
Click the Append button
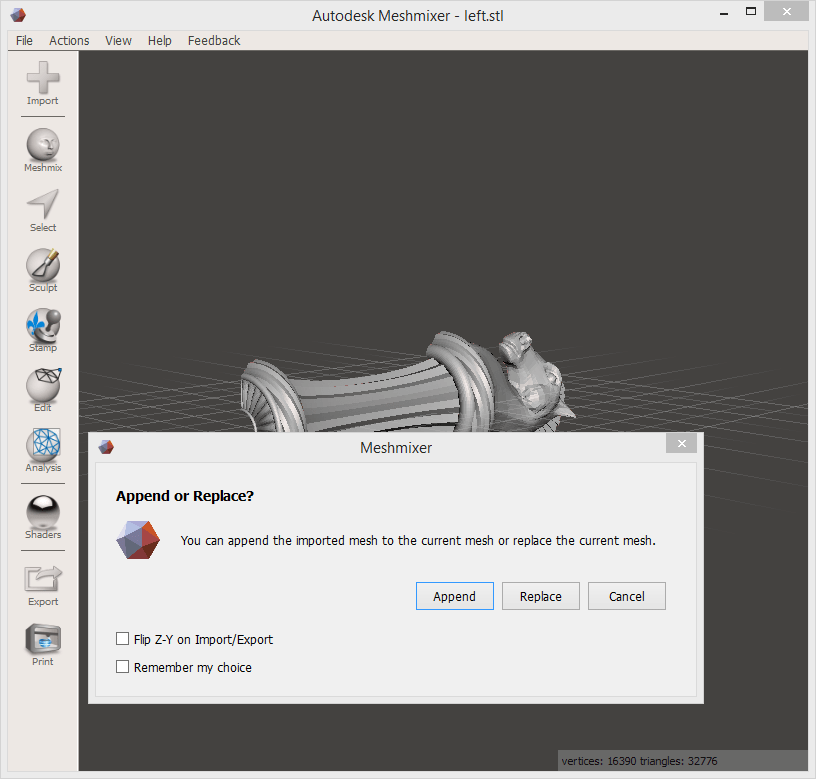click(455, 596)
